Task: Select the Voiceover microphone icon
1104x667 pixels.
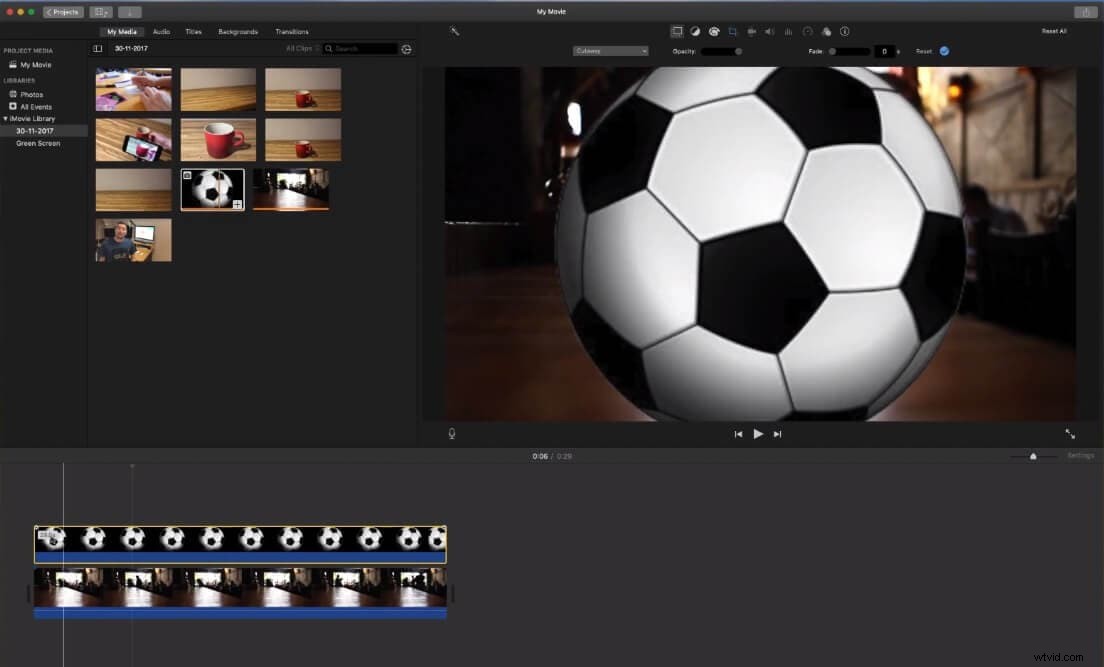Action: pyautogui.click(x=451, y=433)
